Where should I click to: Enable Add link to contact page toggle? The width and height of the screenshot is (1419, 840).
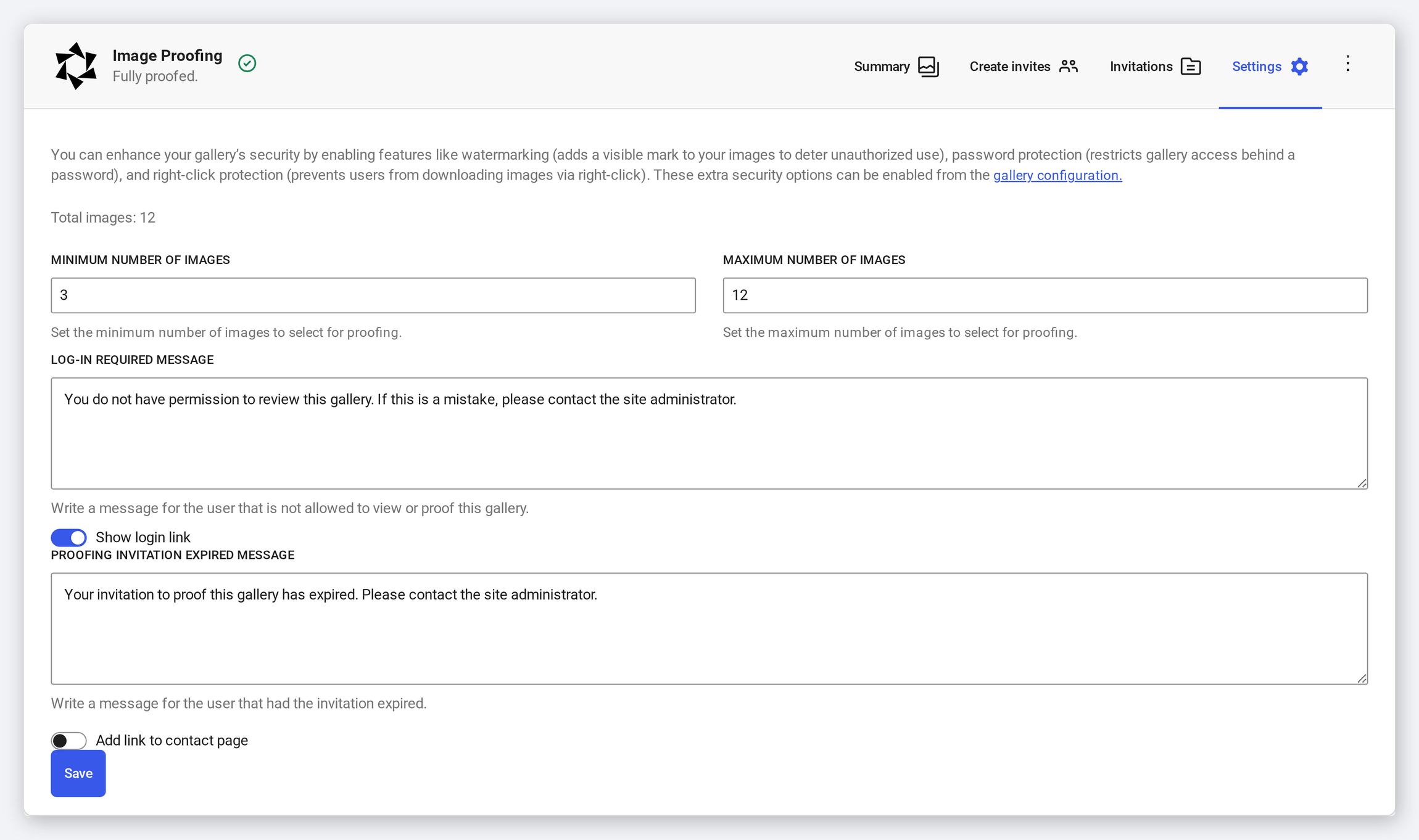(68, 741)
